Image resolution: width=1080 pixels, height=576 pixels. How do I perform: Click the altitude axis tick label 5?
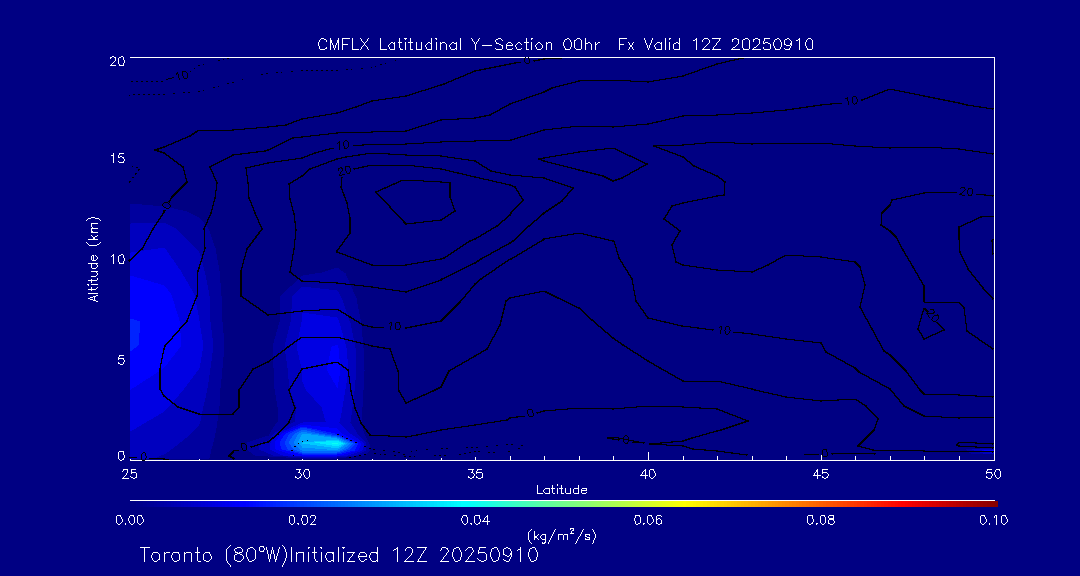121,360
